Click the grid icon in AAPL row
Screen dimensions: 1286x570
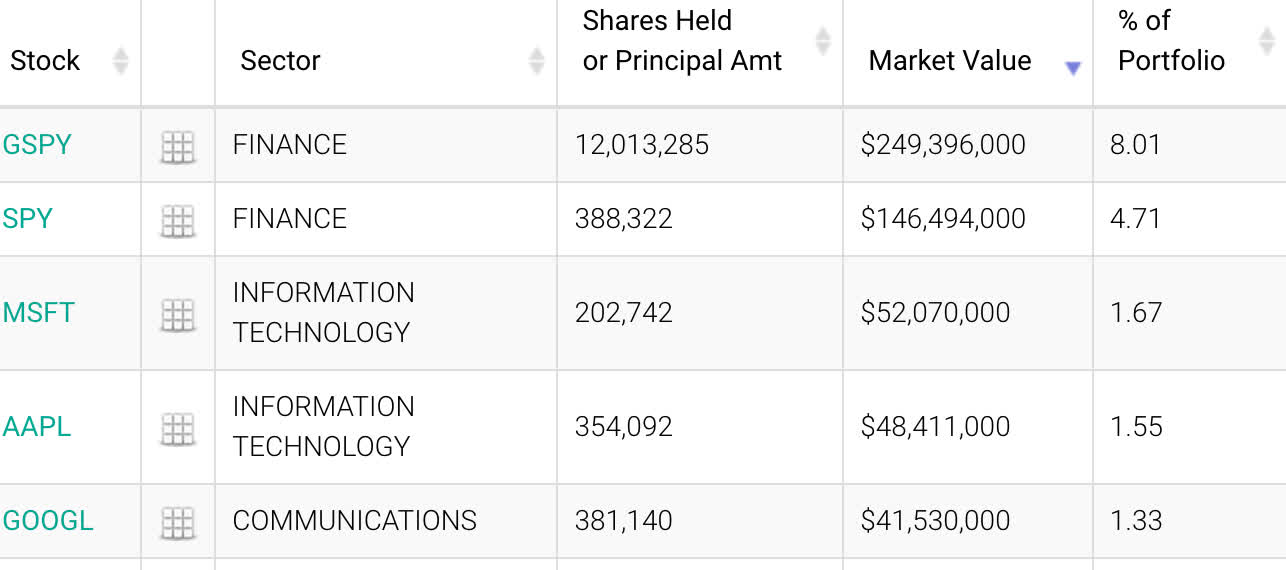[x=177, y=429]
